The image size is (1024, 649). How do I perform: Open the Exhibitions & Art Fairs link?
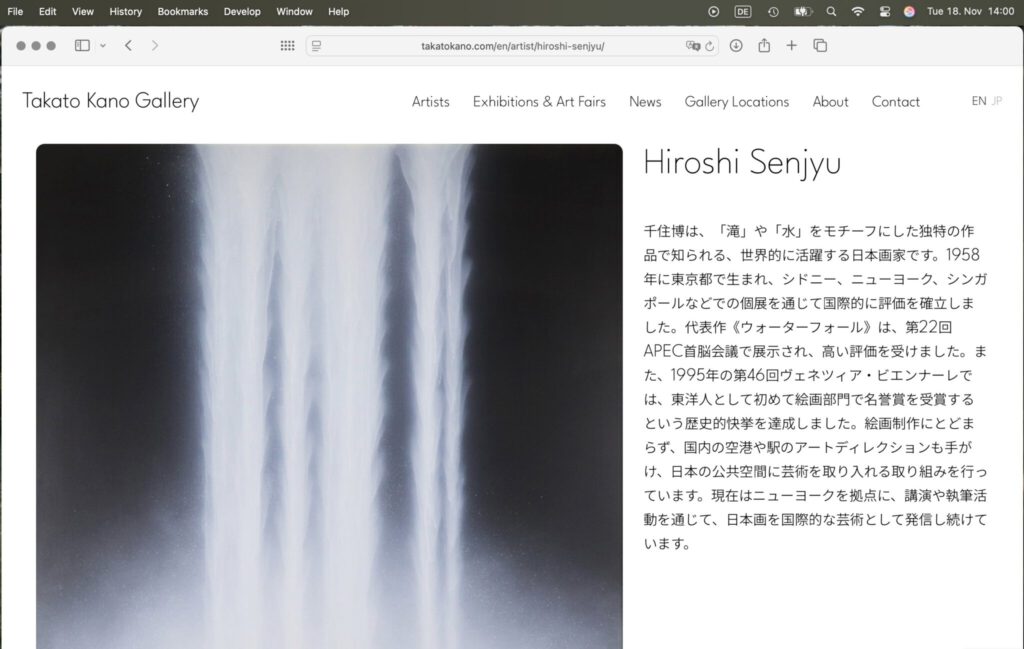[539, 102]
